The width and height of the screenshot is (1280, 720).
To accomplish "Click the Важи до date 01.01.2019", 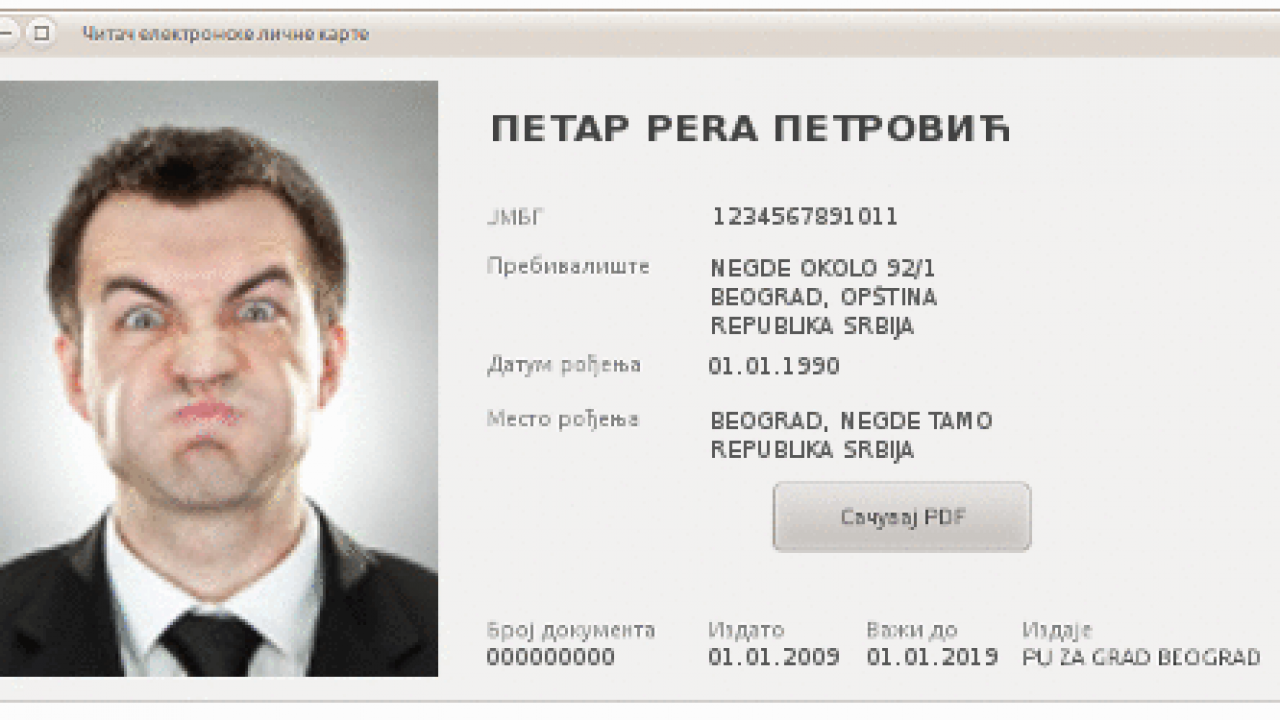I will pyautogui.click(x=932, y=657).
